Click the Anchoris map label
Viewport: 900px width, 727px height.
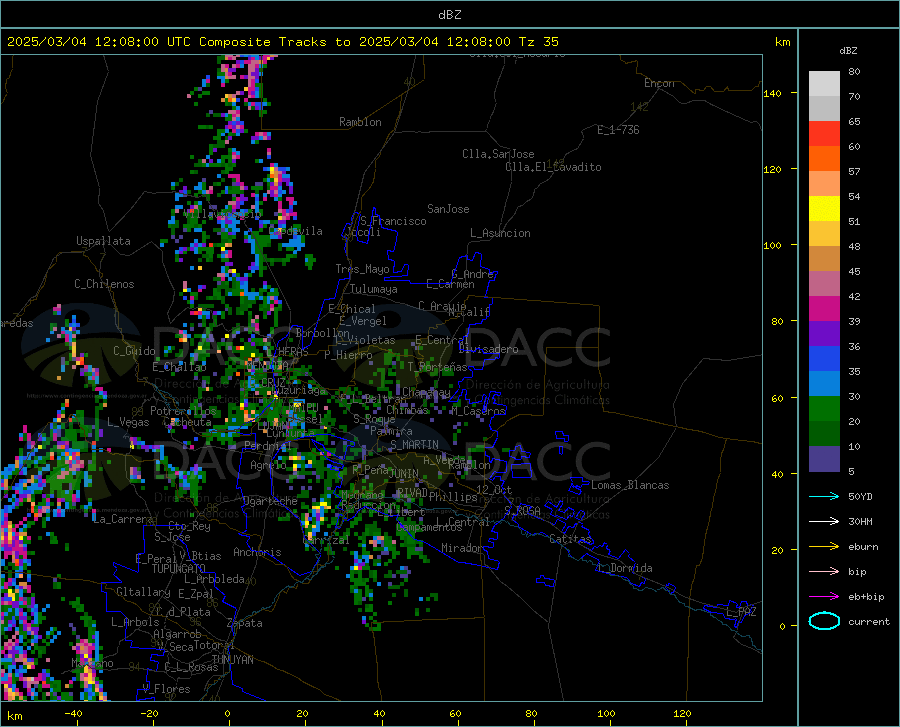coord(257,552)
